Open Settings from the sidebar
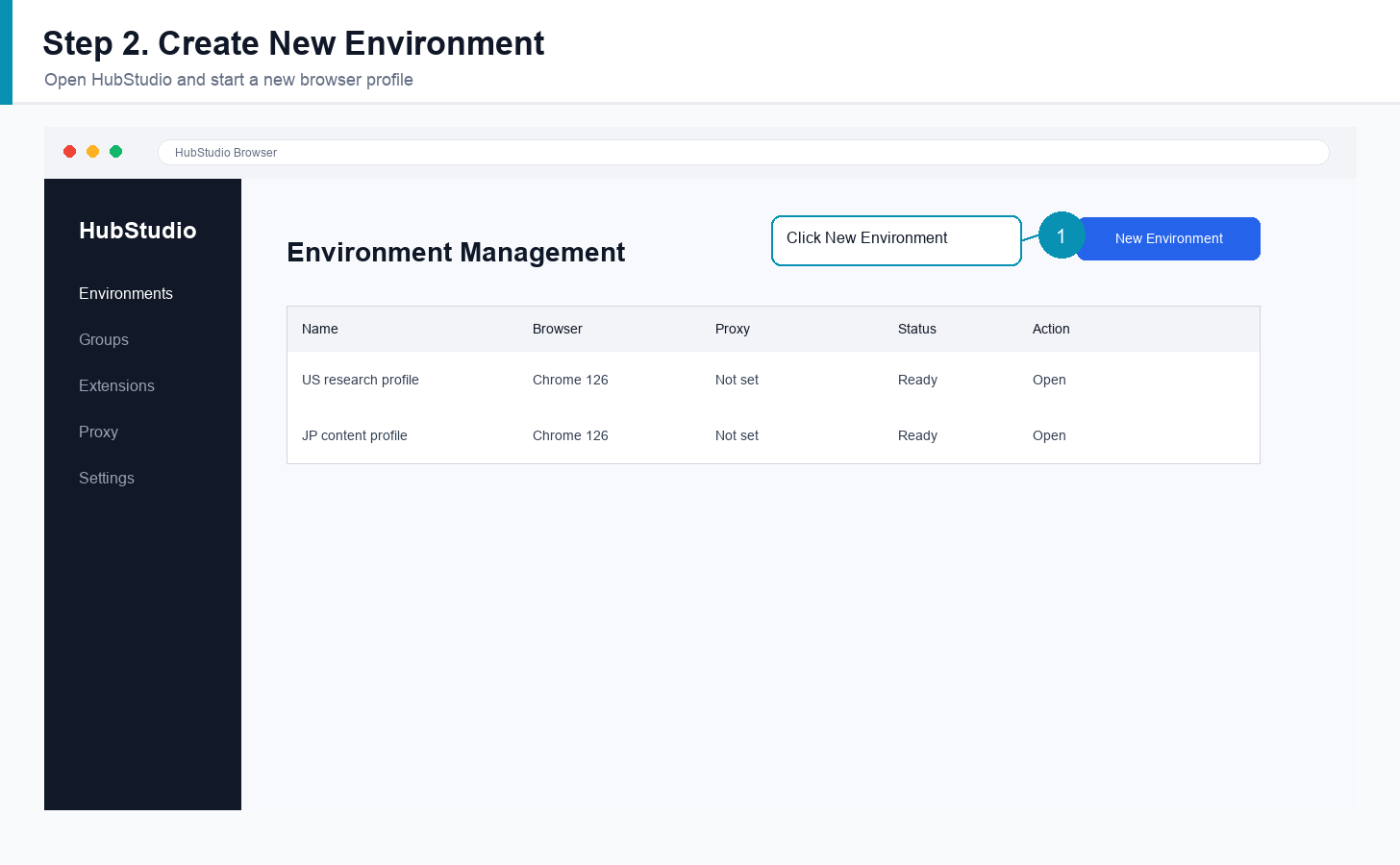1400x865 pixels. (x=107, y=479)
